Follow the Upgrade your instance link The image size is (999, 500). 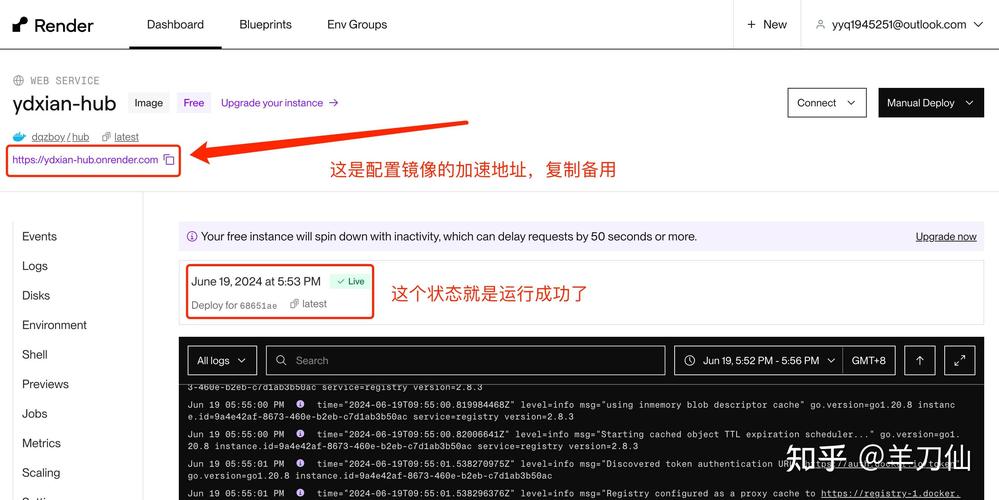[279, 103]
